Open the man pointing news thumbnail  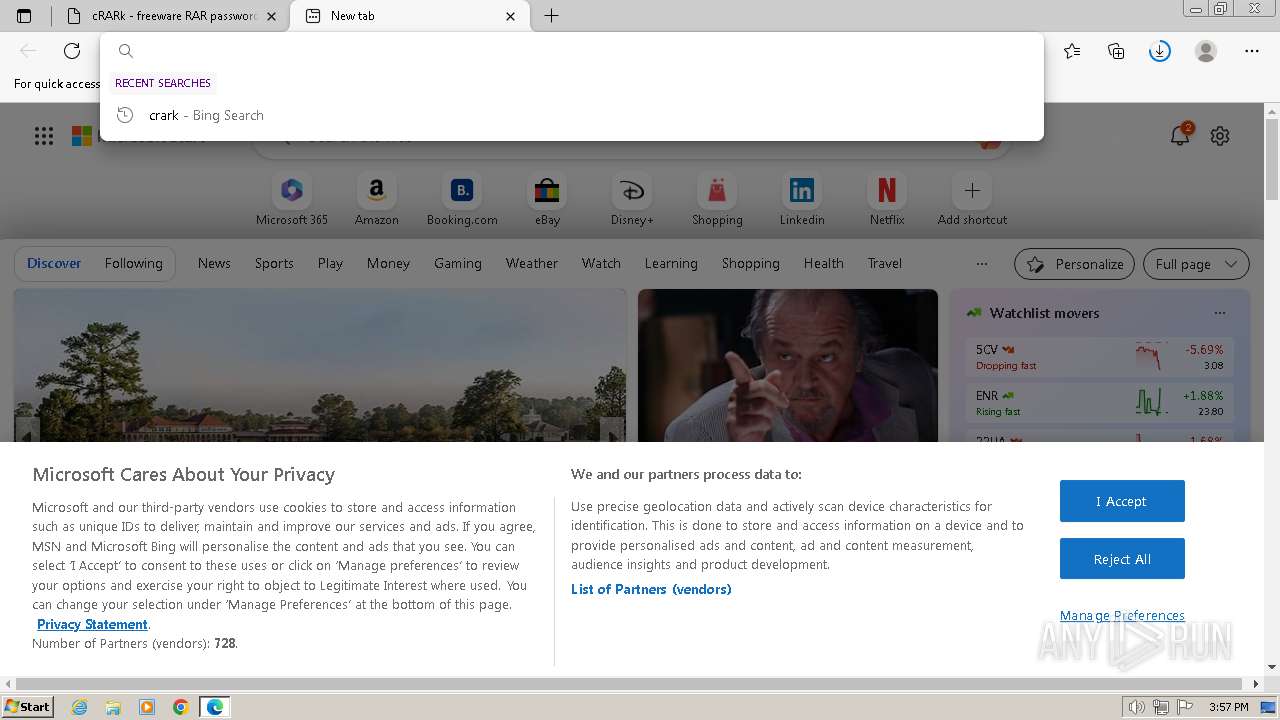tap(788, 366)
